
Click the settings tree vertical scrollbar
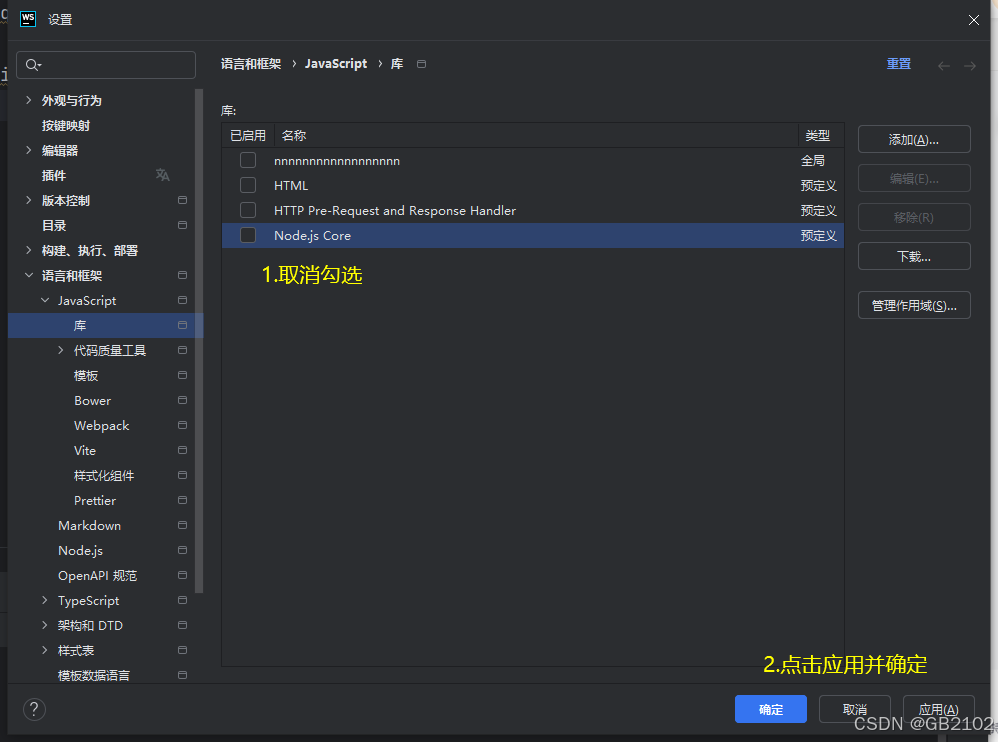(x=199, y=340)
